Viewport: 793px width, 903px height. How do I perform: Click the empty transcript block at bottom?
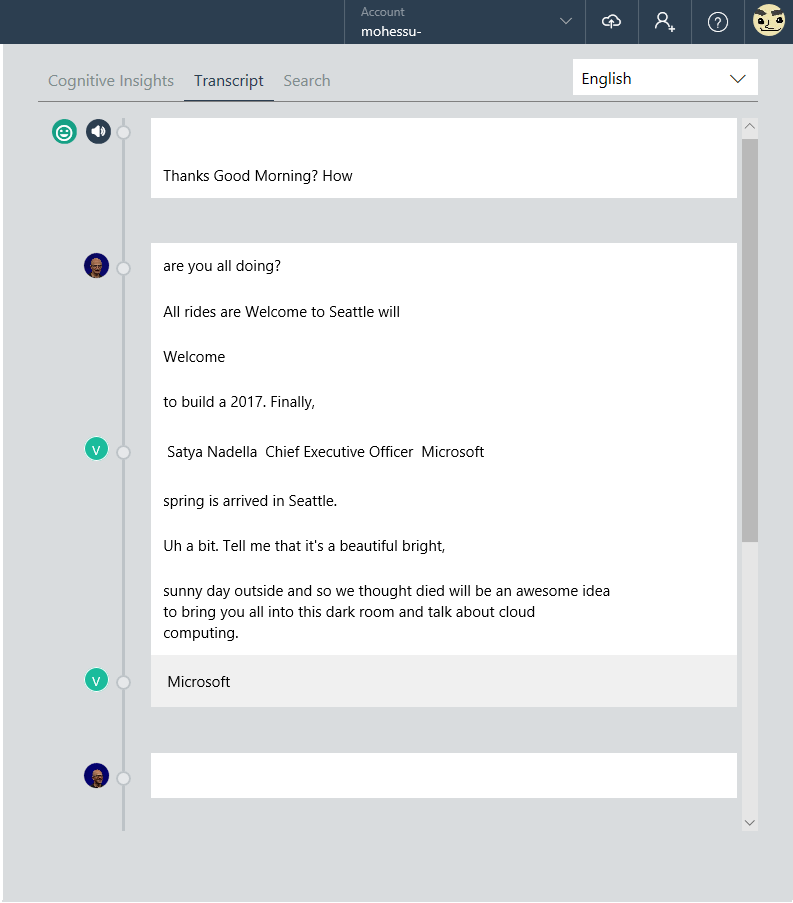[x=443, y=775]
